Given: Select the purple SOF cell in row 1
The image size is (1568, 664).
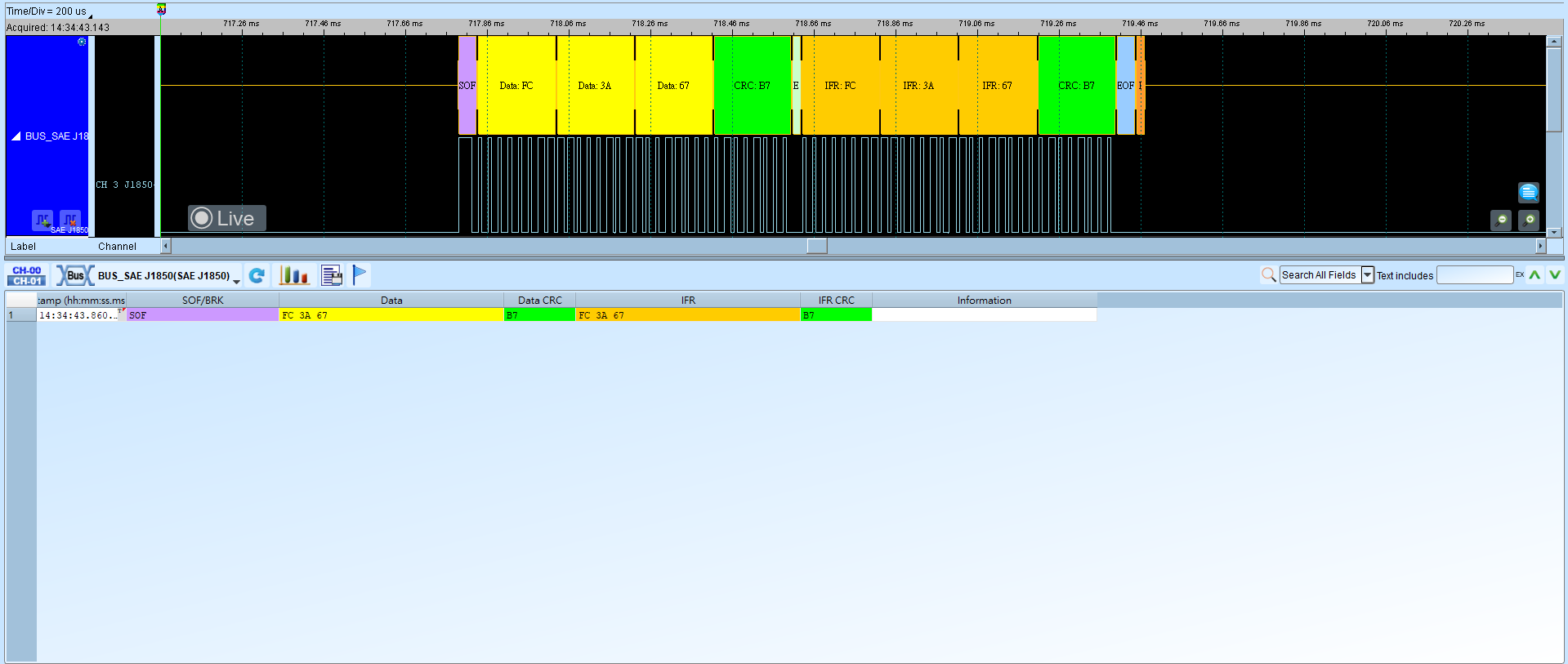Looking at the screenshot, I should coord(203,314).
